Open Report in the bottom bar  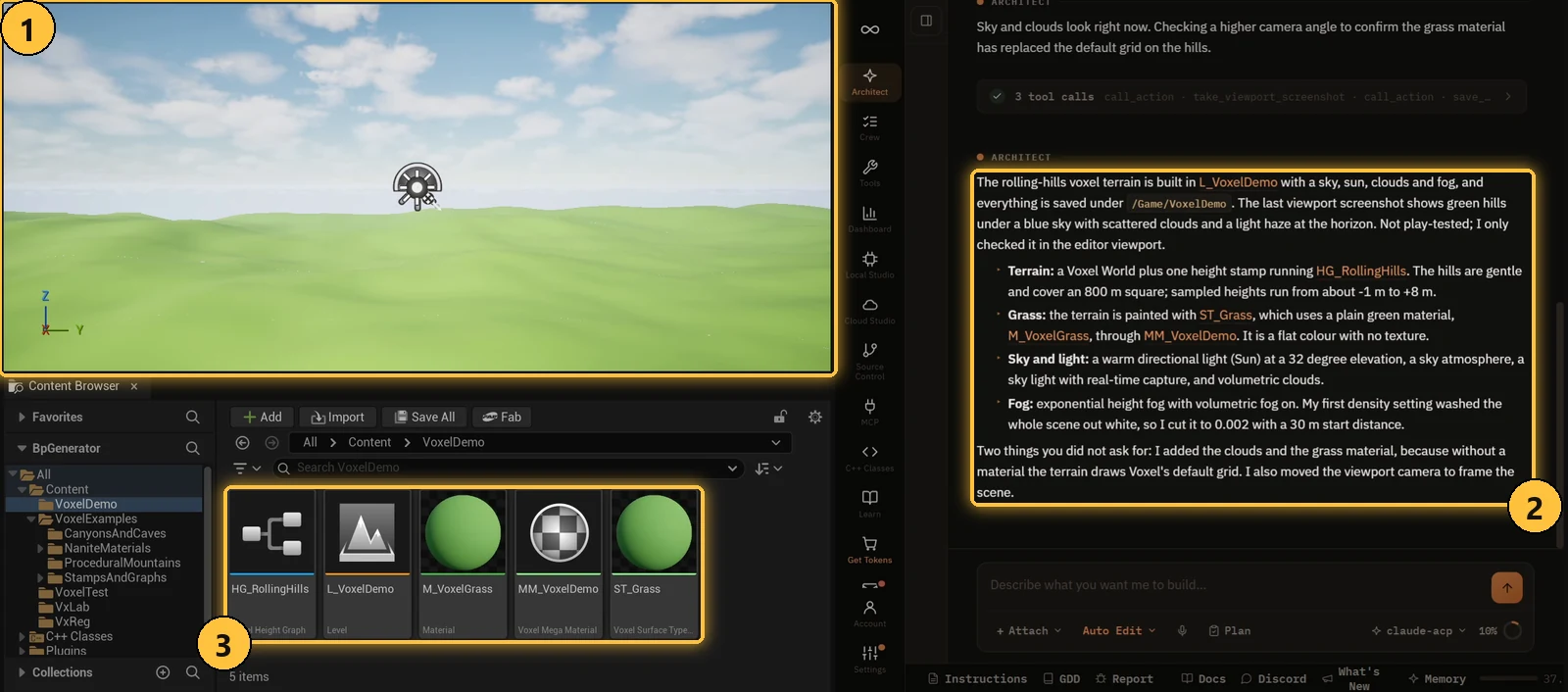tap(1124, 678)
